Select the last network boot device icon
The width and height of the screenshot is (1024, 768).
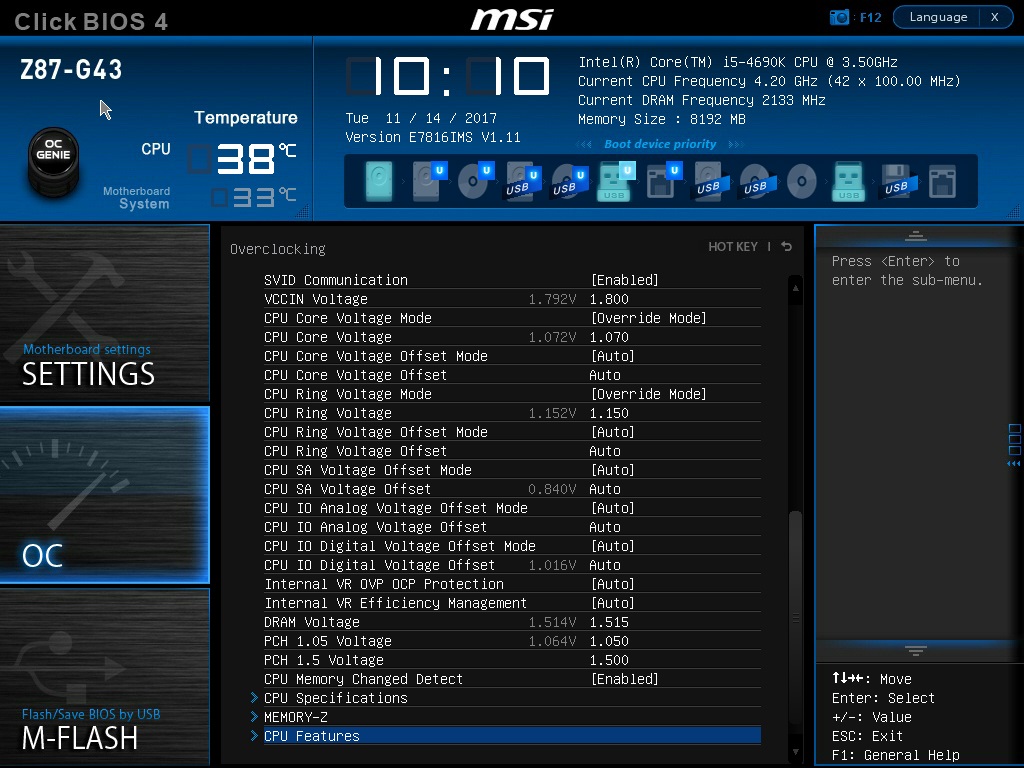coord(942,181)
